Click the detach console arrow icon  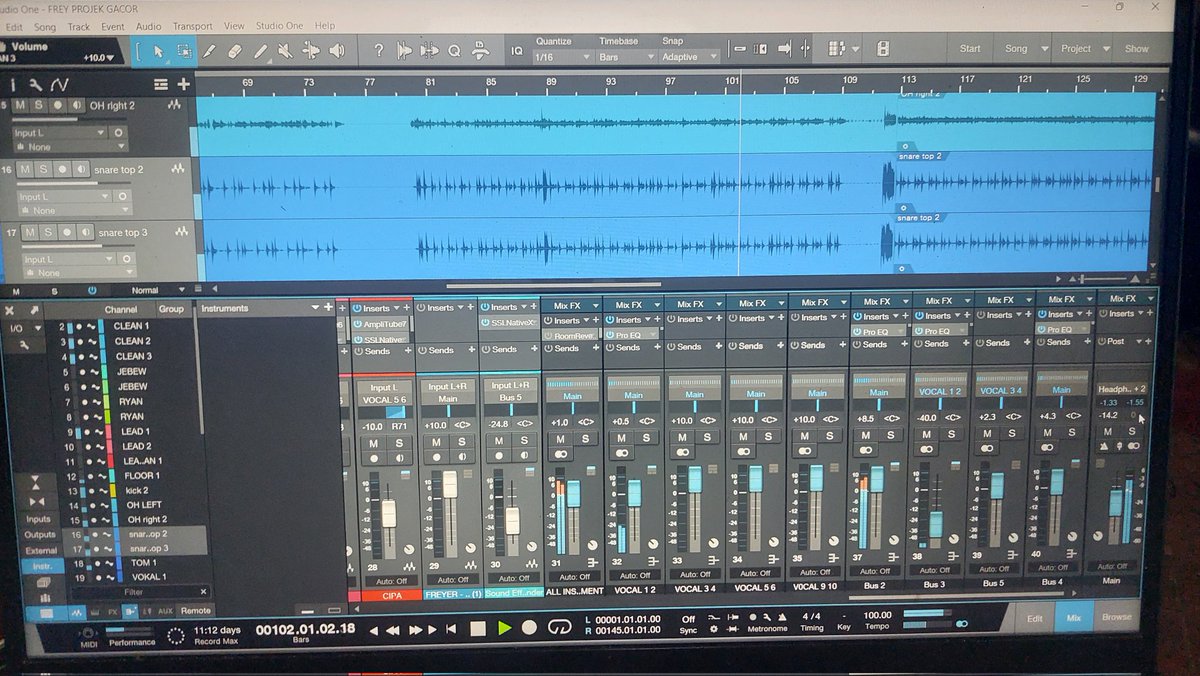(x=35, y=310)
